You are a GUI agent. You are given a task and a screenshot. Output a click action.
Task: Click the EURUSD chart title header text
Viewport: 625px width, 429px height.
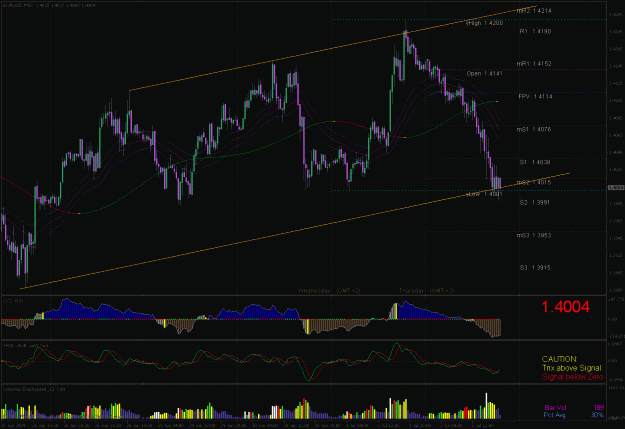pyautogui.click(x=49, y=5)
